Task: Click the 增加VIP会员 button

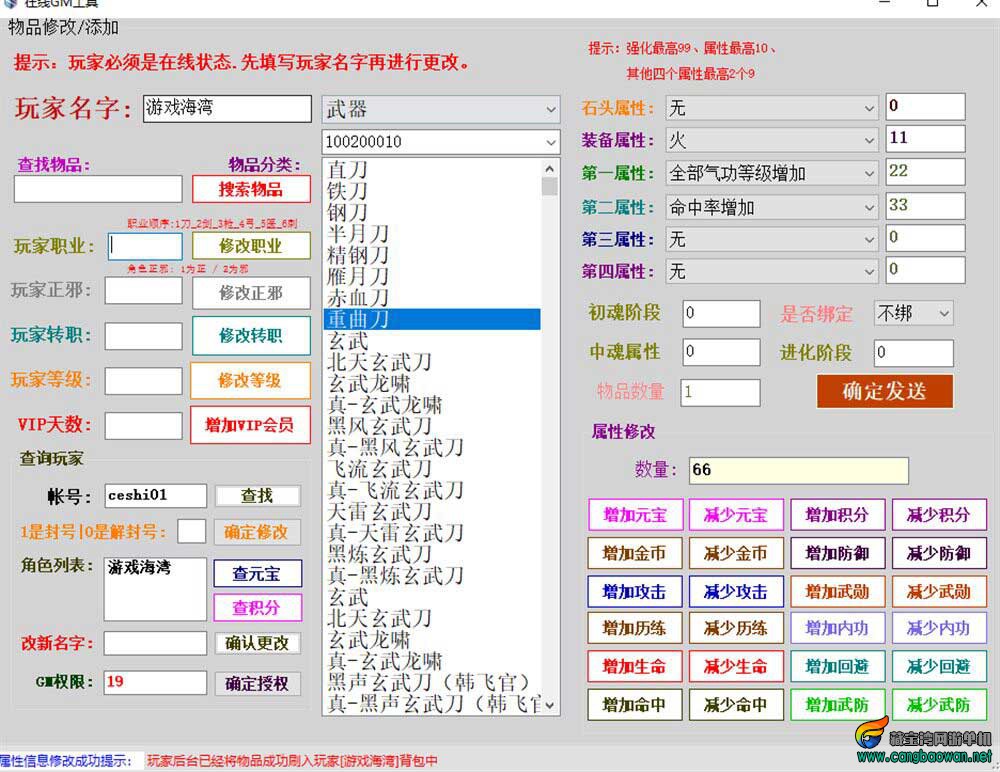Action: [250, 424]
